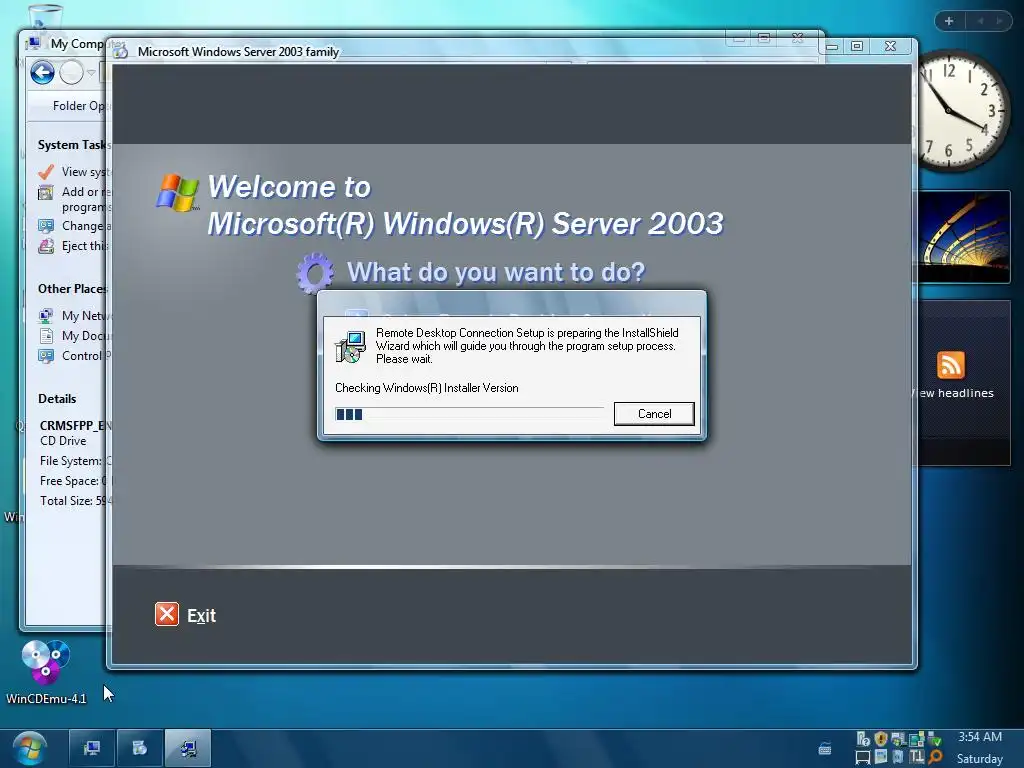Viewport: 1024px width, 768px height.
Task: Collapse the Other Places section header
Action: [72, 289]
